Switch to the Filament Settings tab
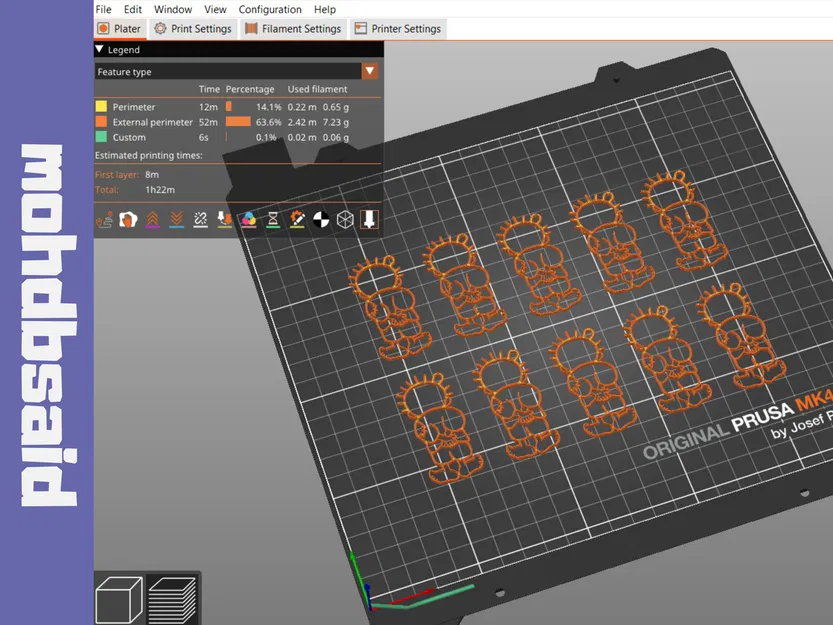The width and height of the screenshot is (833, 625). click(x=293, y=29)
